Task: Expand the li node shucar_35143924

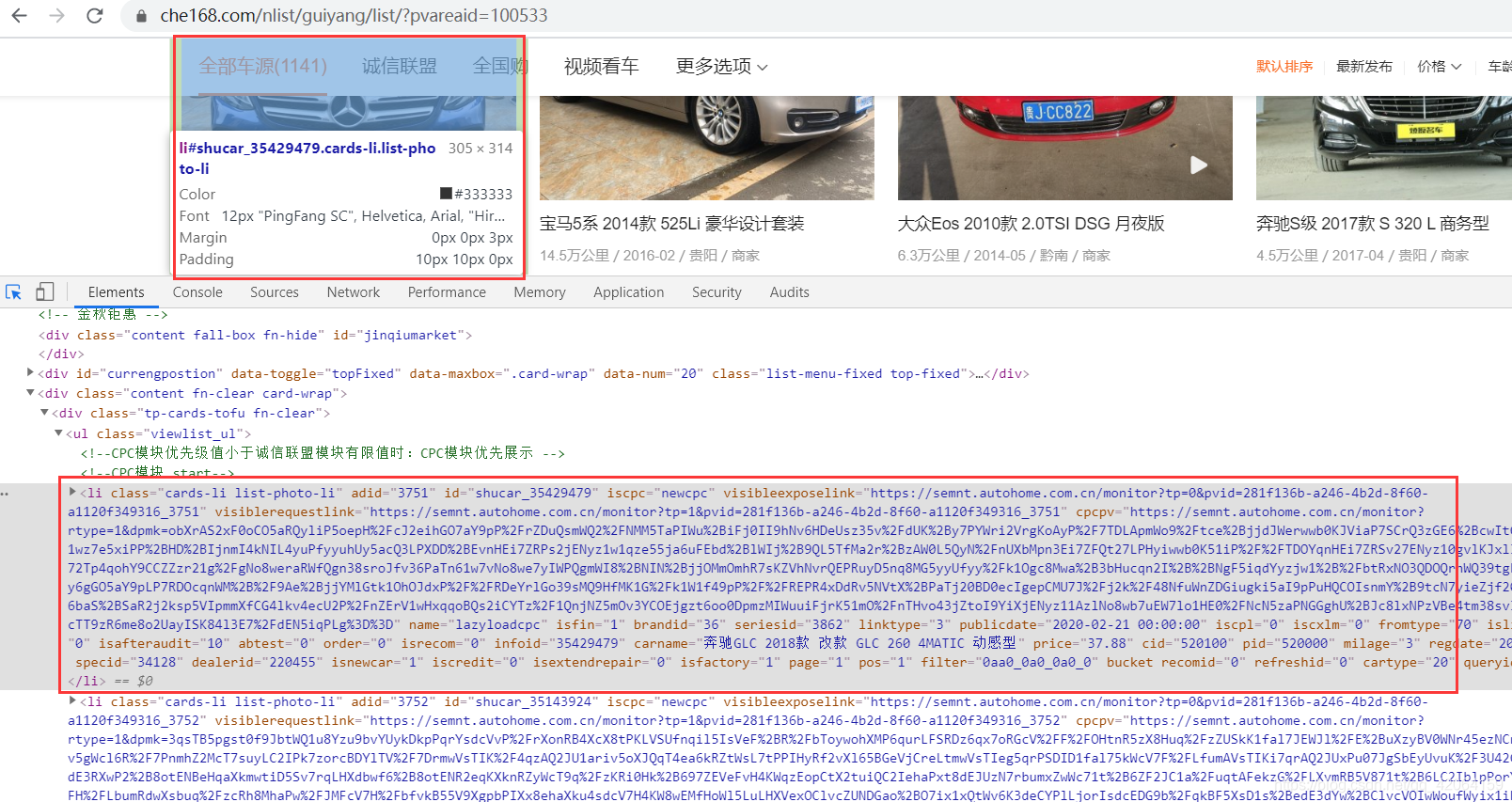Action: click(x=72, y=700)
